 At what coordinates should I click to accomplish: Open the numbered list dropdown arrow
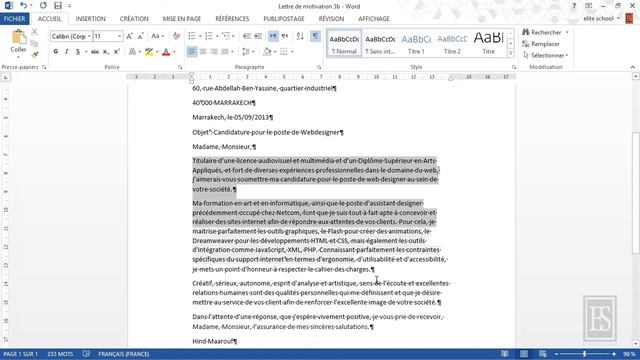217,36
